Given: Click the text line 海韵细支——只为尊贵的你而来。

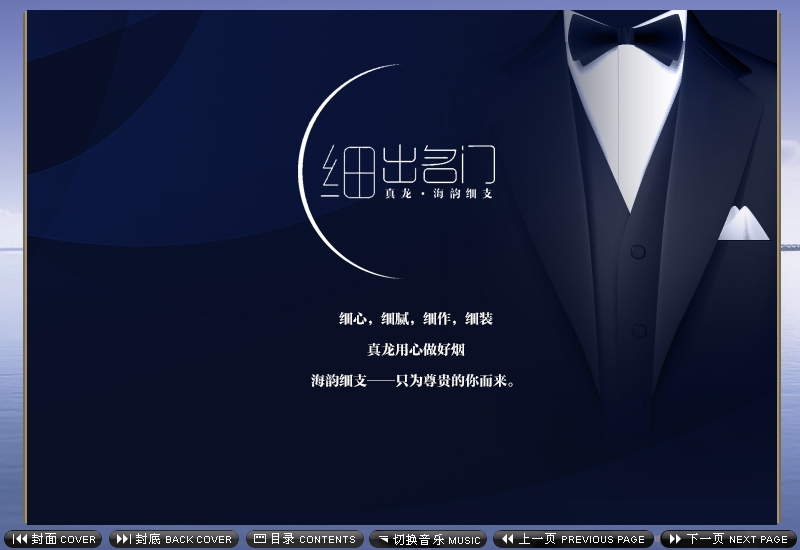Looking at the screenshot, I should 413,381.
